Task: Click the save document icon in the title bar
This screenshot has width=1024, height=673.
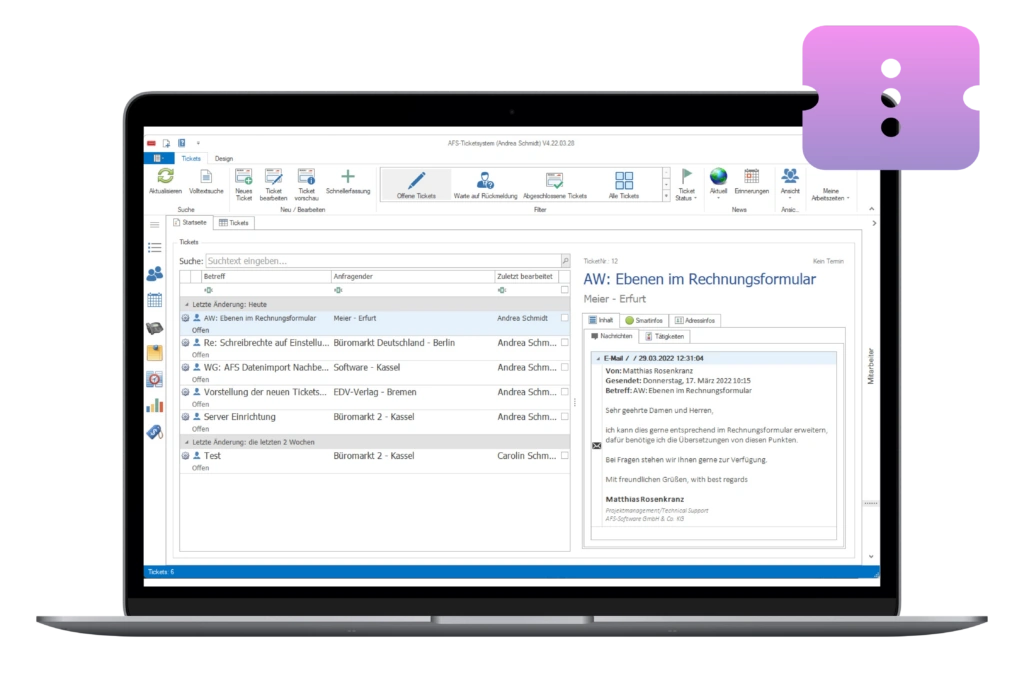Action: pyautogui.click(x=167, y=143)
